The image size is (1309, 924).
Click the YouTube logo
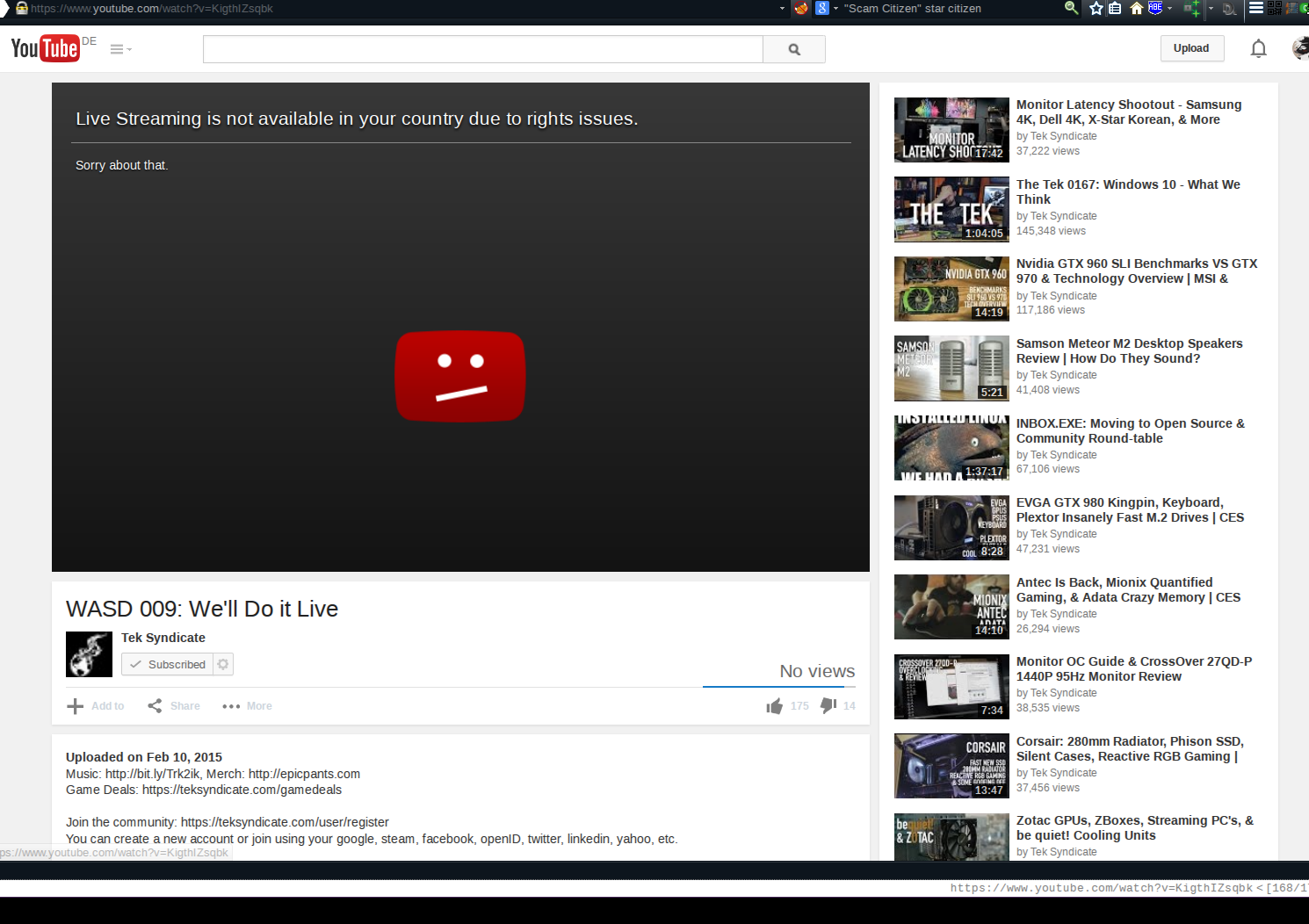[45, 47]
